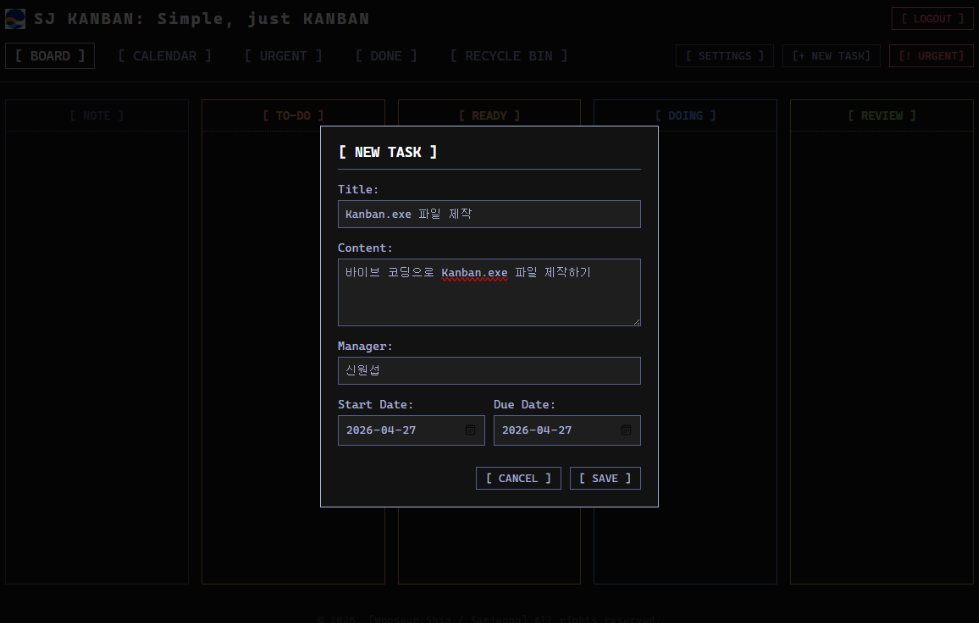This screenshot has height=623, width=979.
Task: Open the SETTINGS button
Action: pos(725,56)
